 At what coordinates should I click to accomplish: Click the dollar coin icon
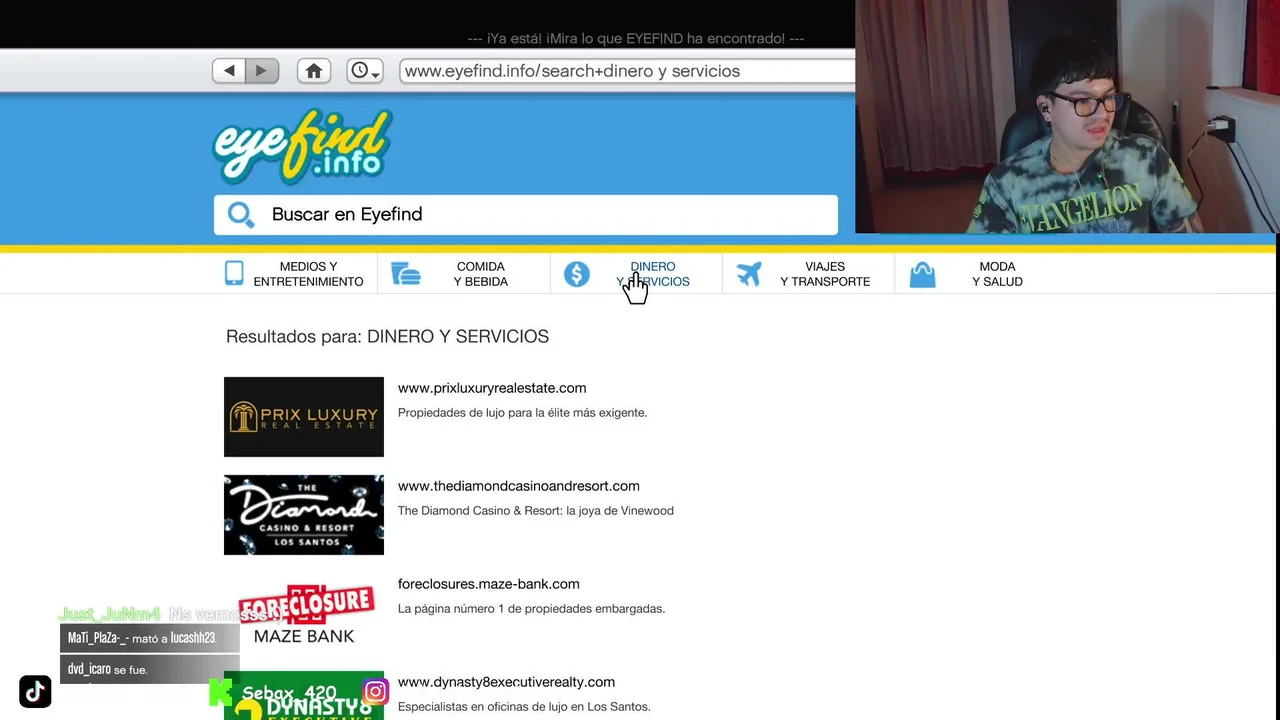tap(577, 274)
